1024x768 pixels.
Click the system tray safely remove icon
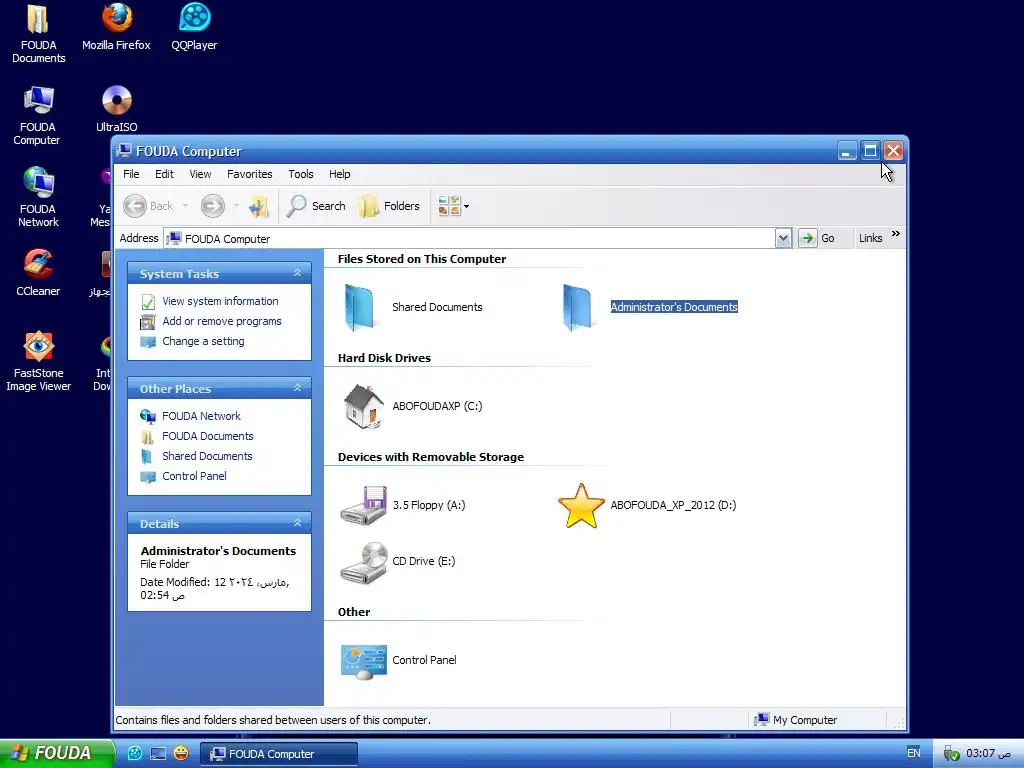click(952, 754)
